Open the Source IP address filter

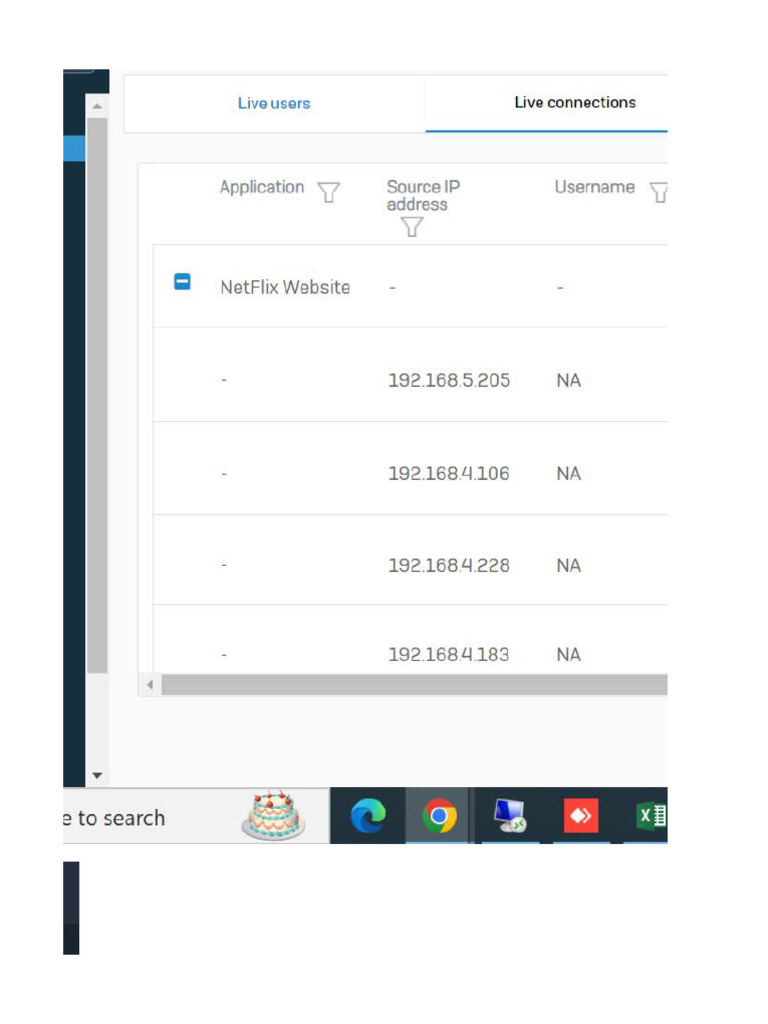point(411,227)
